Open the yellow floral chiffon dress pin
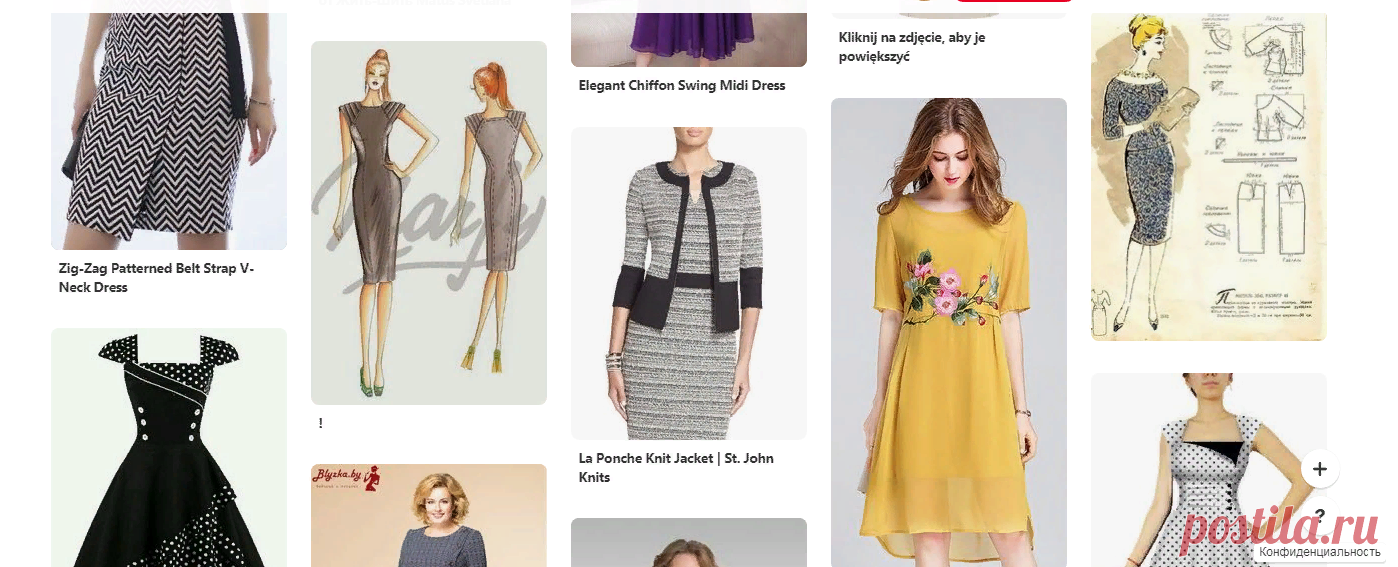This screenshot has width=1398, height=567. coord(949,333)
